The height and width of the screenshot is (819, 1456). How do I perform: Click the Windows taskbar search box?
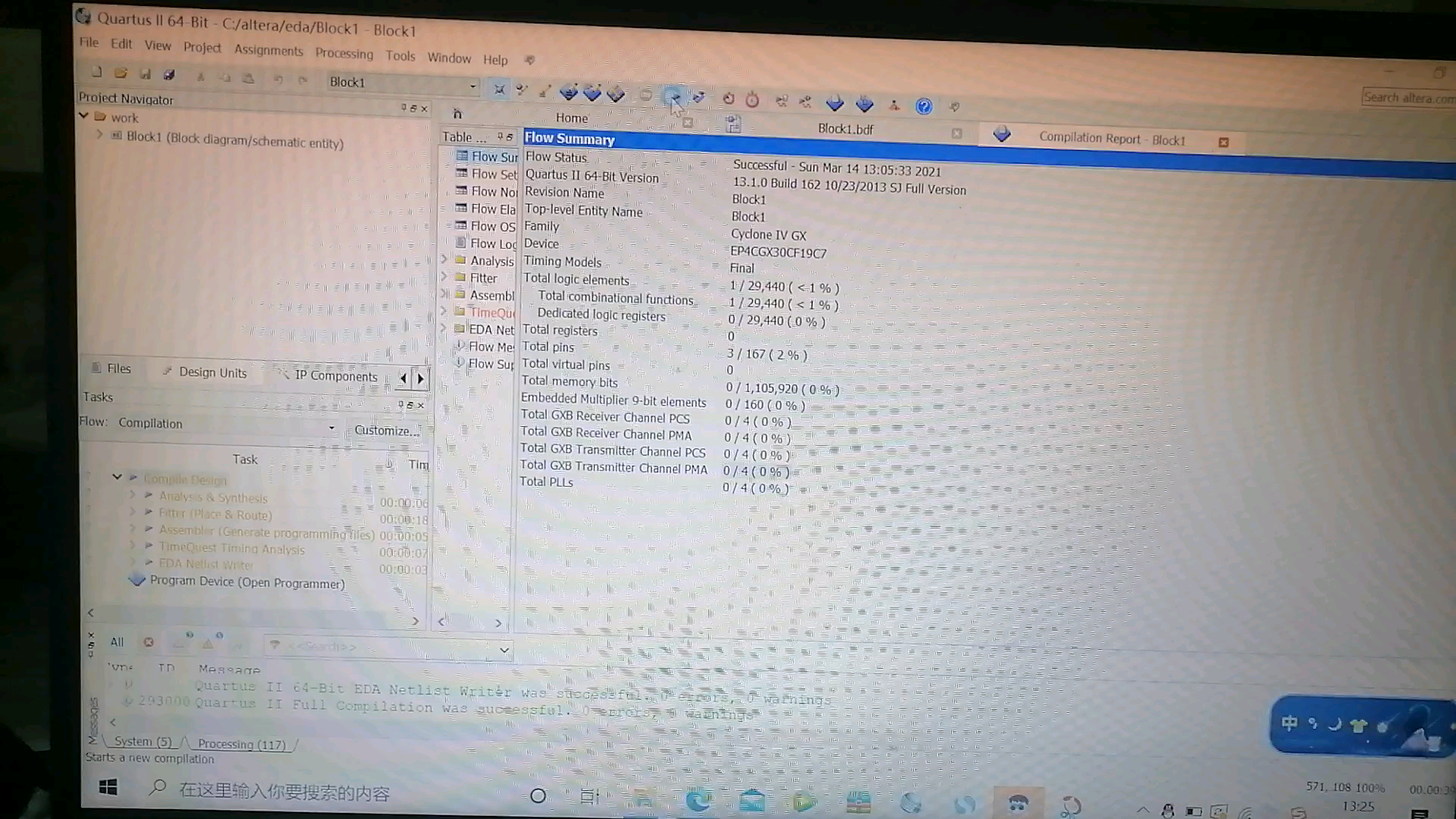284,792
